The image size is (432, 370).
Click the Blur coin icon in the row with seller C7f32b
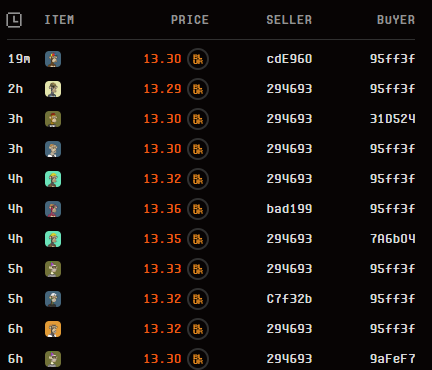coord(198,299)
